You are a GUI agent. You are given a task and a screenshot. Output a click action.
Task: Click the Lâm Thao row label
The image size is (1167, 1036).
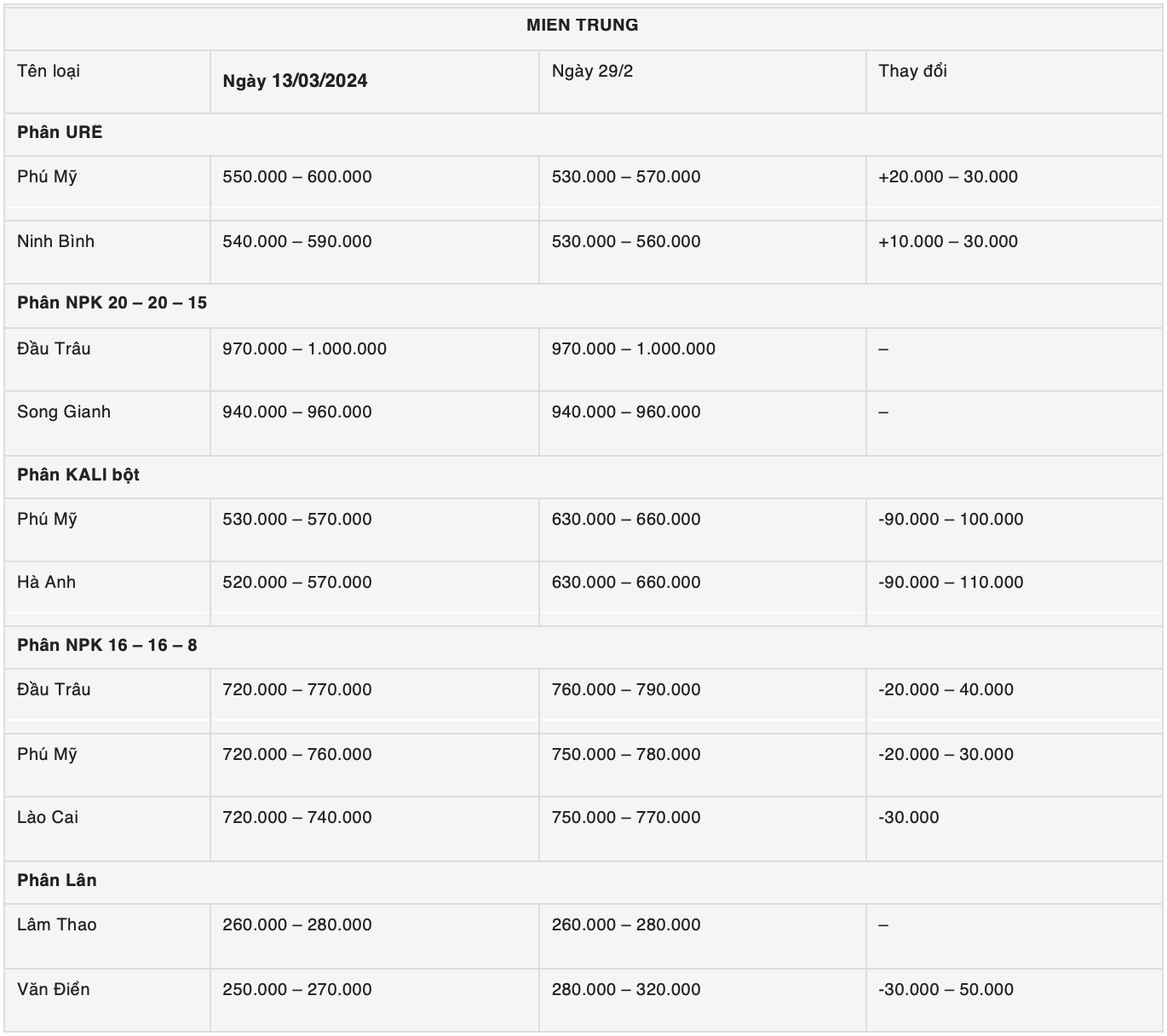[57, 925]
